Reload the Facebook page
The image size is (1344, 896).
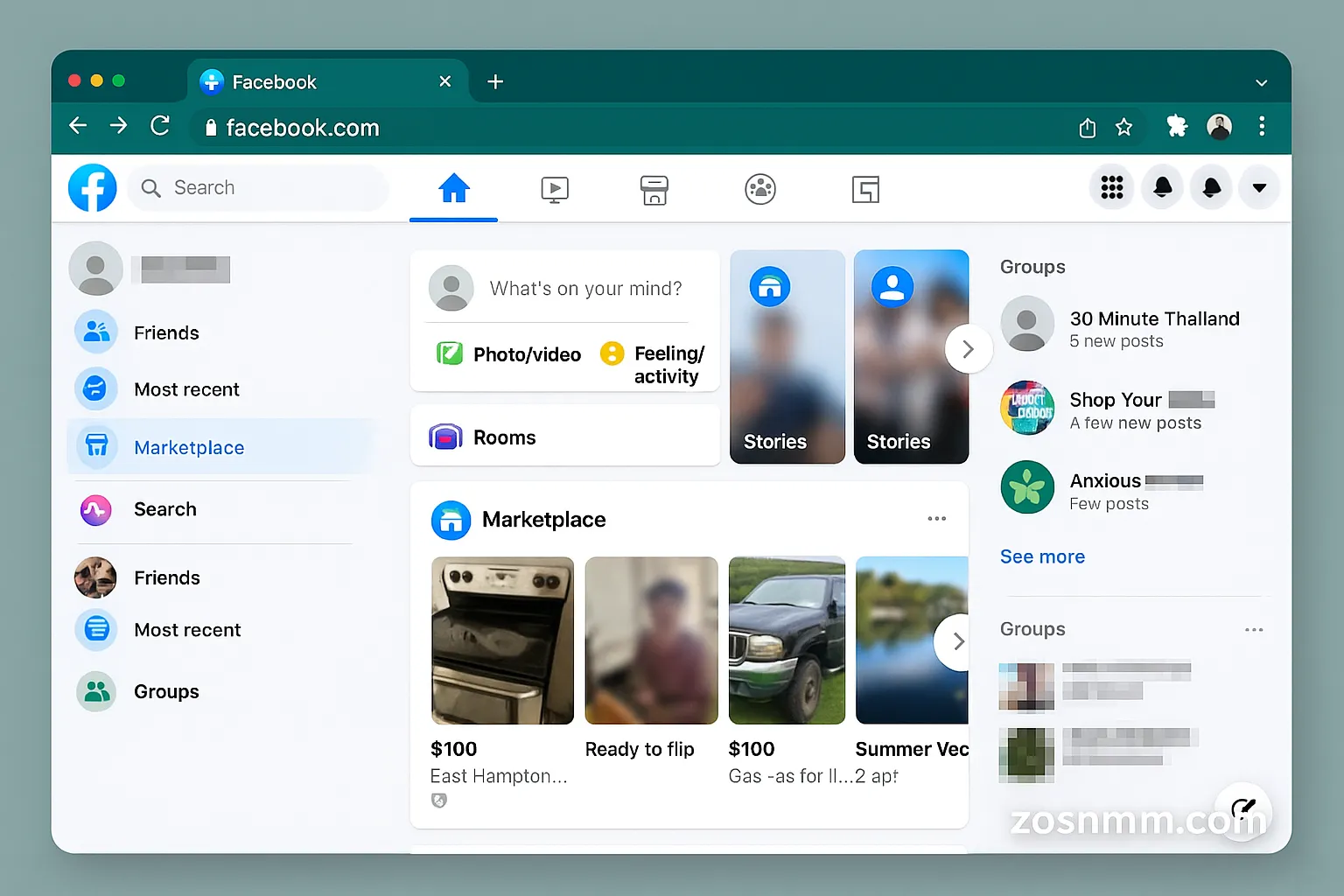[160, 126]
